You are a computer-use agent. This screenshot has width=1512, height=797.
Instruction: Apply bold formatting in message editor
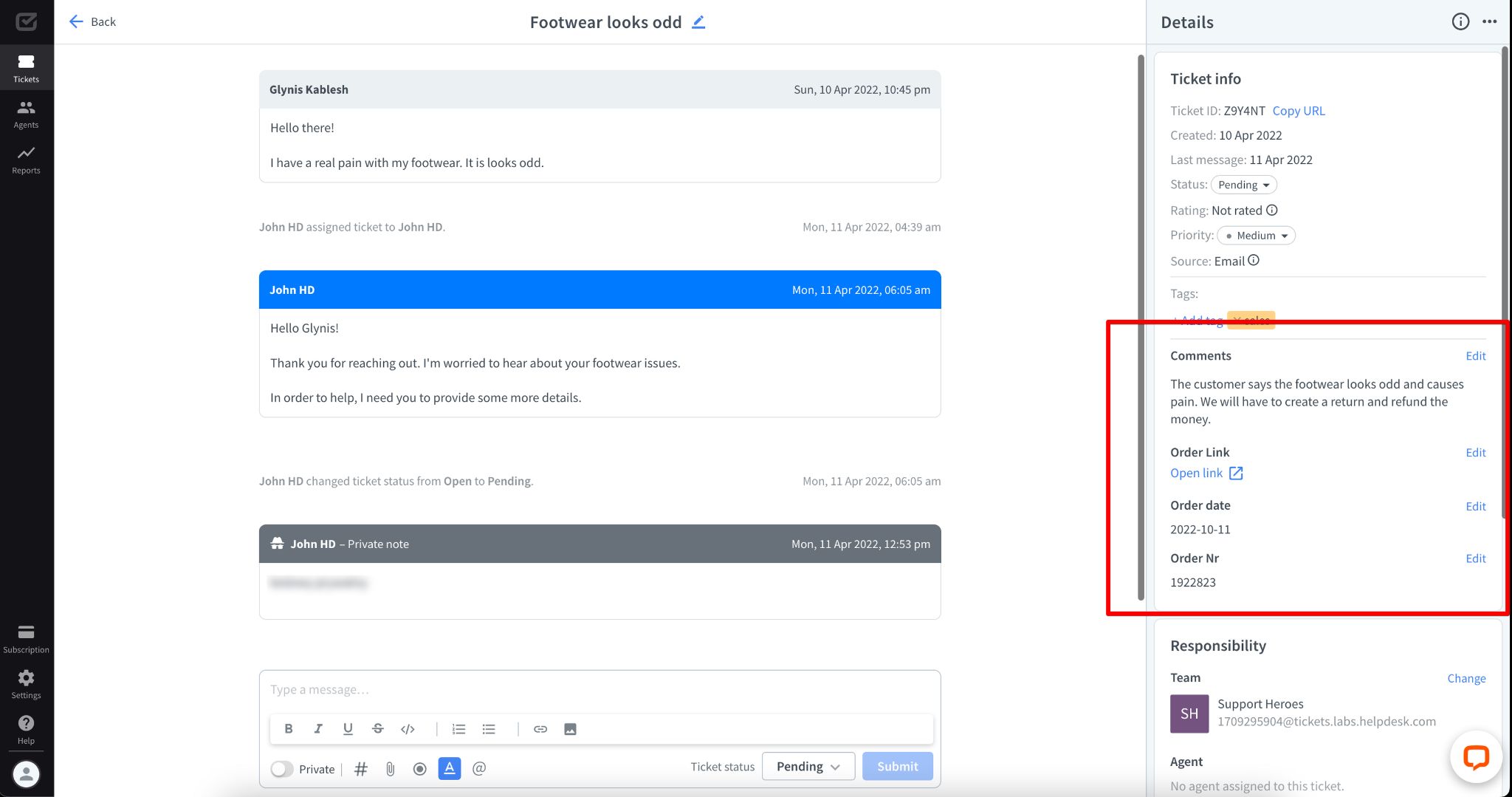point(289,729)
